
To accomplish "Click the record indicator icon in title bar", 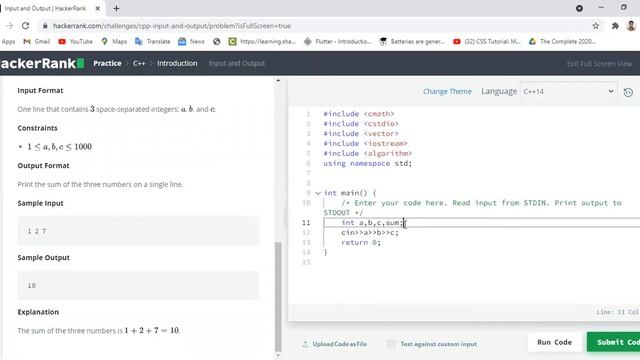I will tap(579, 8).
